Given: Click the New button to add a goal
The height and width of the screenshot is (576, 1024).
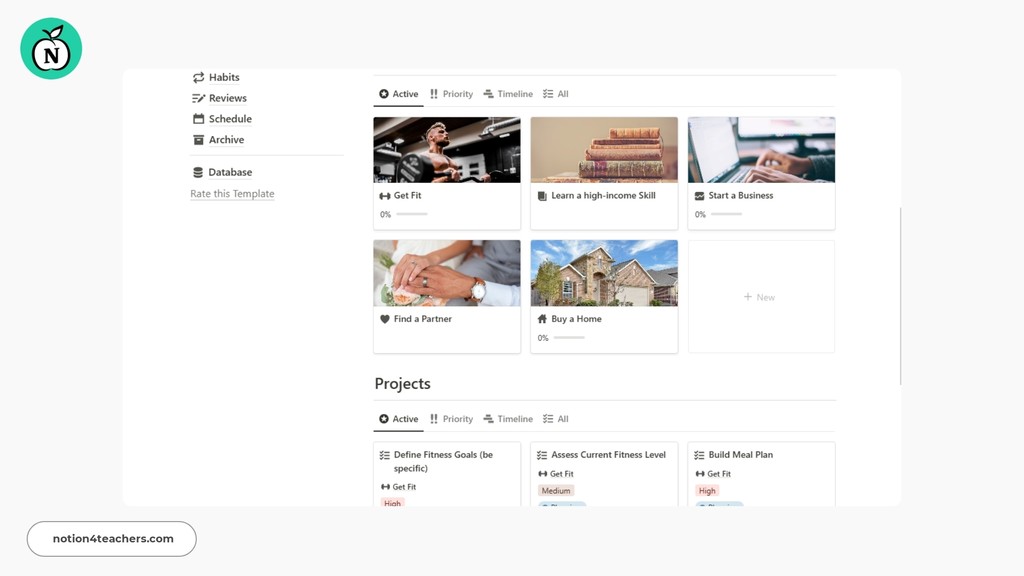Looking at the screenshot, I should [x=760, y=297].
